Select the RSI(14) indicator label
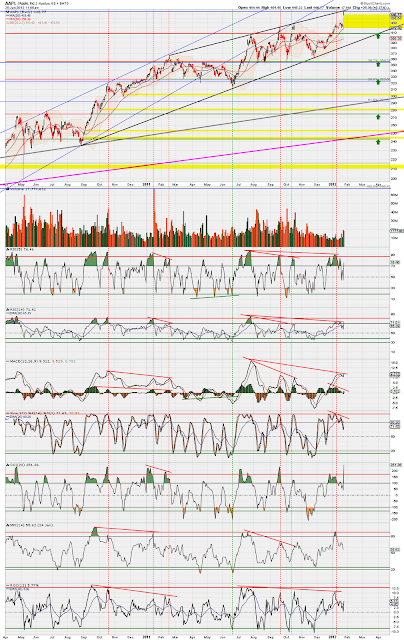 click(21, 309)
